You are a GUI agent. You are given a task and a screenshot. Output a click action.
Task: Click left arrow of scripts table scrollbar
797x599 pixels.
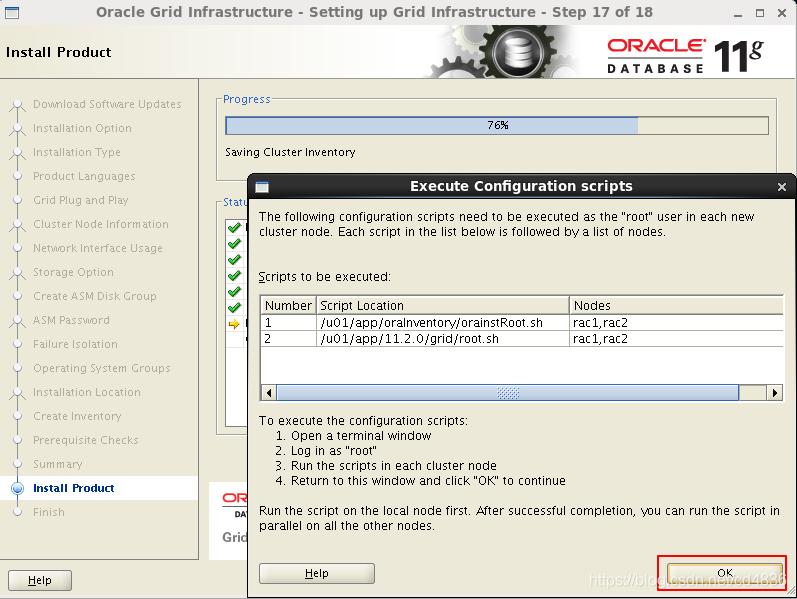[x=268, y=393]
